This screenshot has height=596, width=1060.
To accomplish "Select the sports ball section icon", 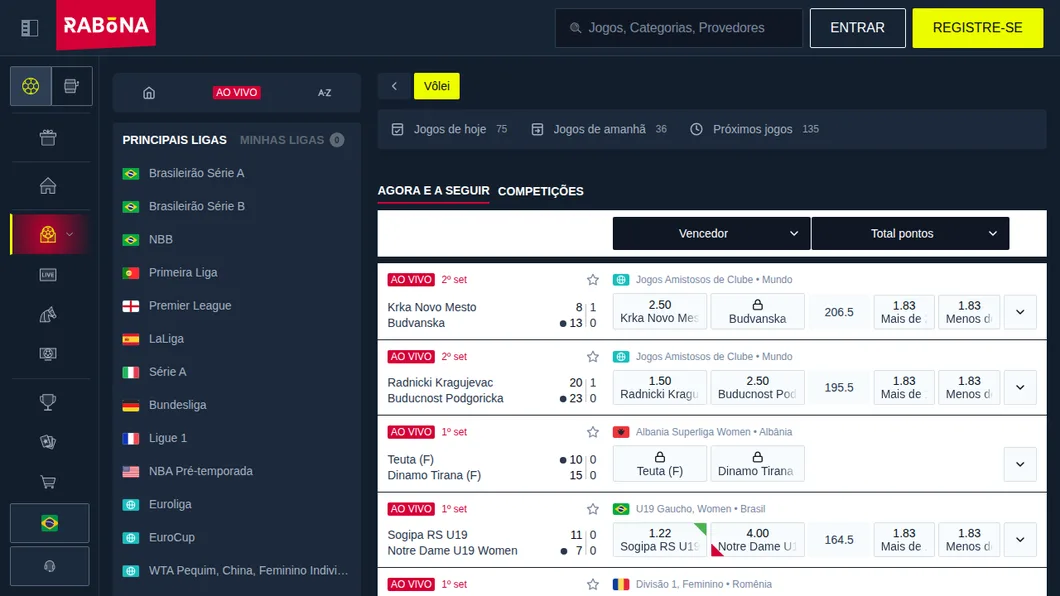I will pyautogui.click(x=30, y=86).
